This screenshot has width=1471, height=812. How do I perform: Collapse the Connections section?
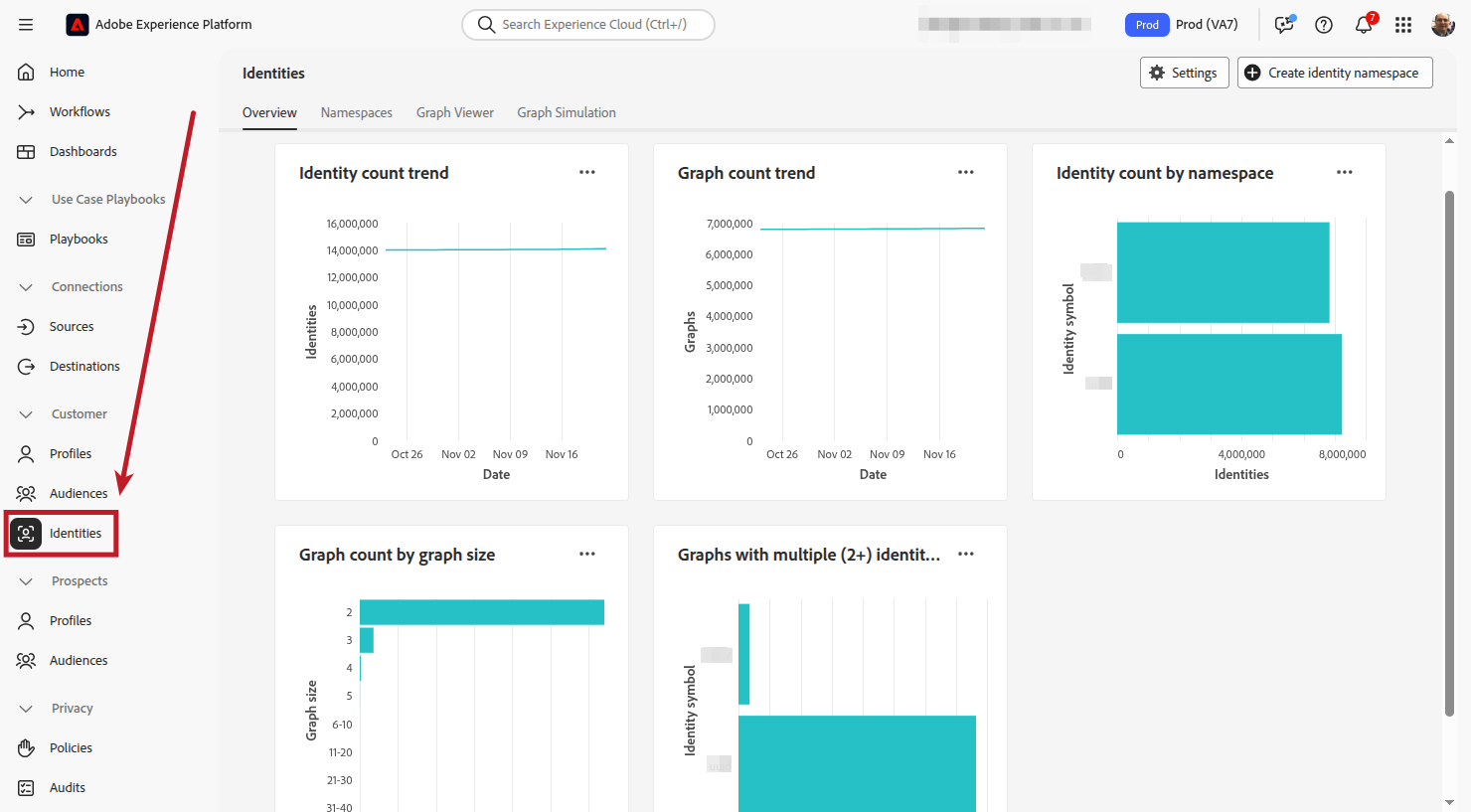[x=27, y=287]
